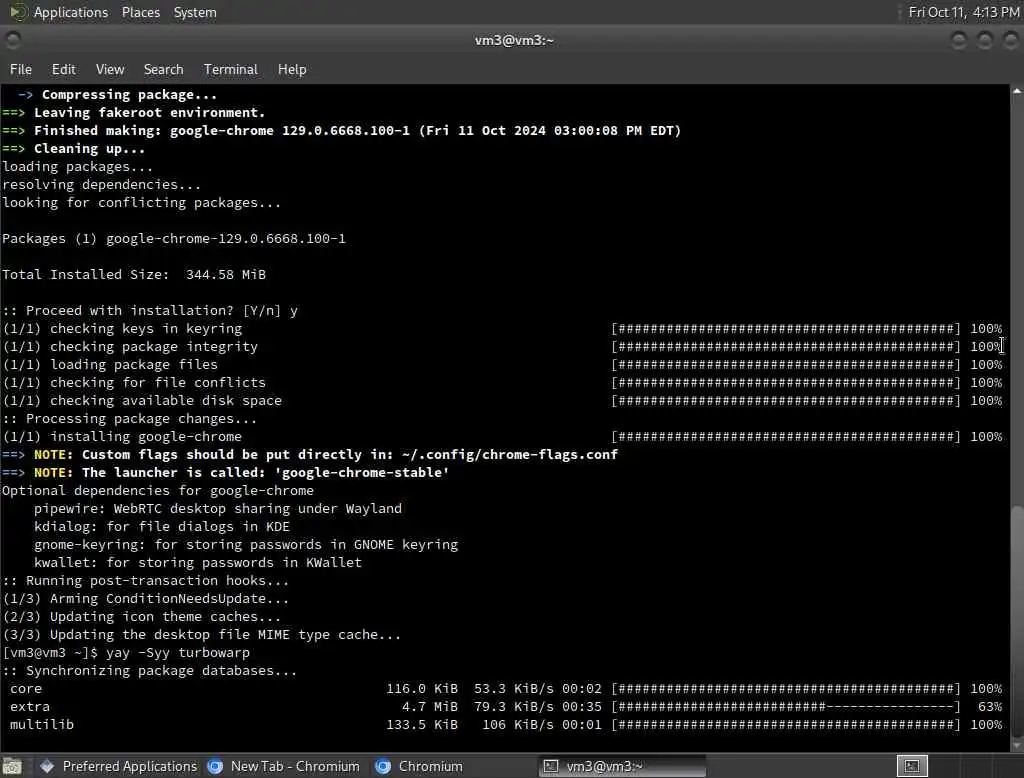Open the System panel menu

coord(195,12)
